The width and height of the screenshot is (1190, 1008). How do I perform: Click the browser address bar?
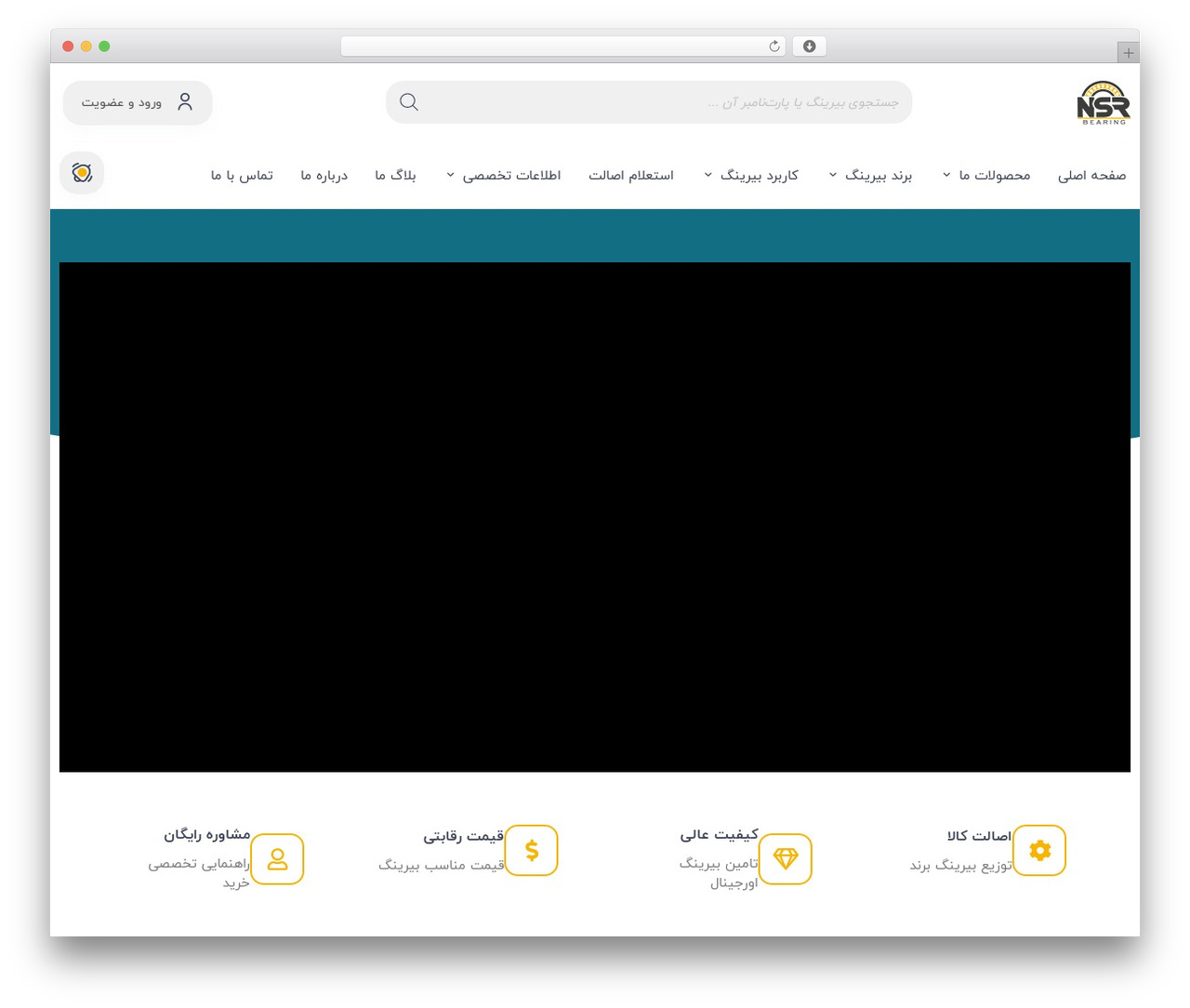[563, 46]
